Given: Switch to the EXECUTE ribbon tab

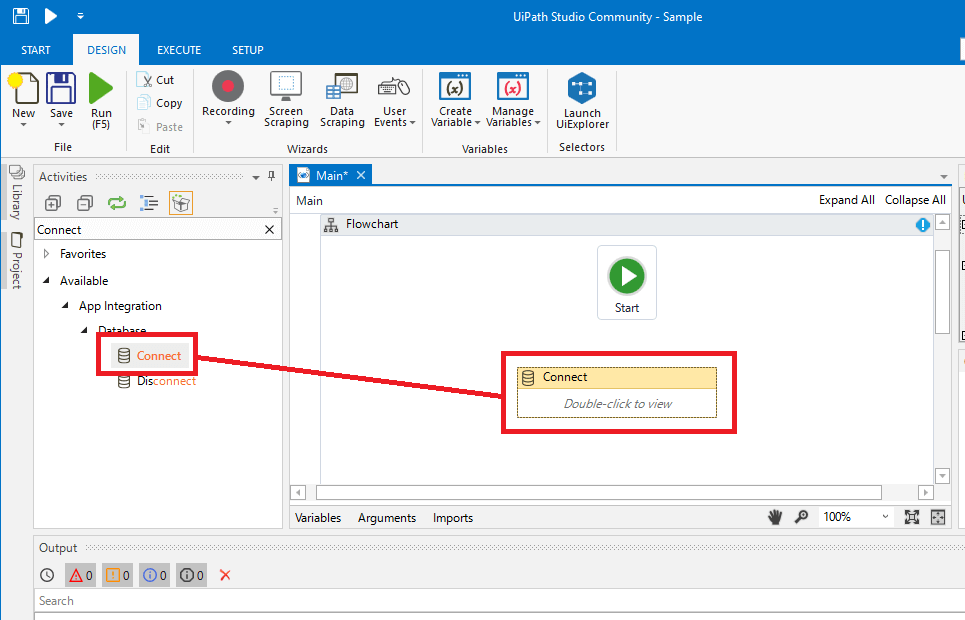Looking at the screenshot, I should point(179,50).
